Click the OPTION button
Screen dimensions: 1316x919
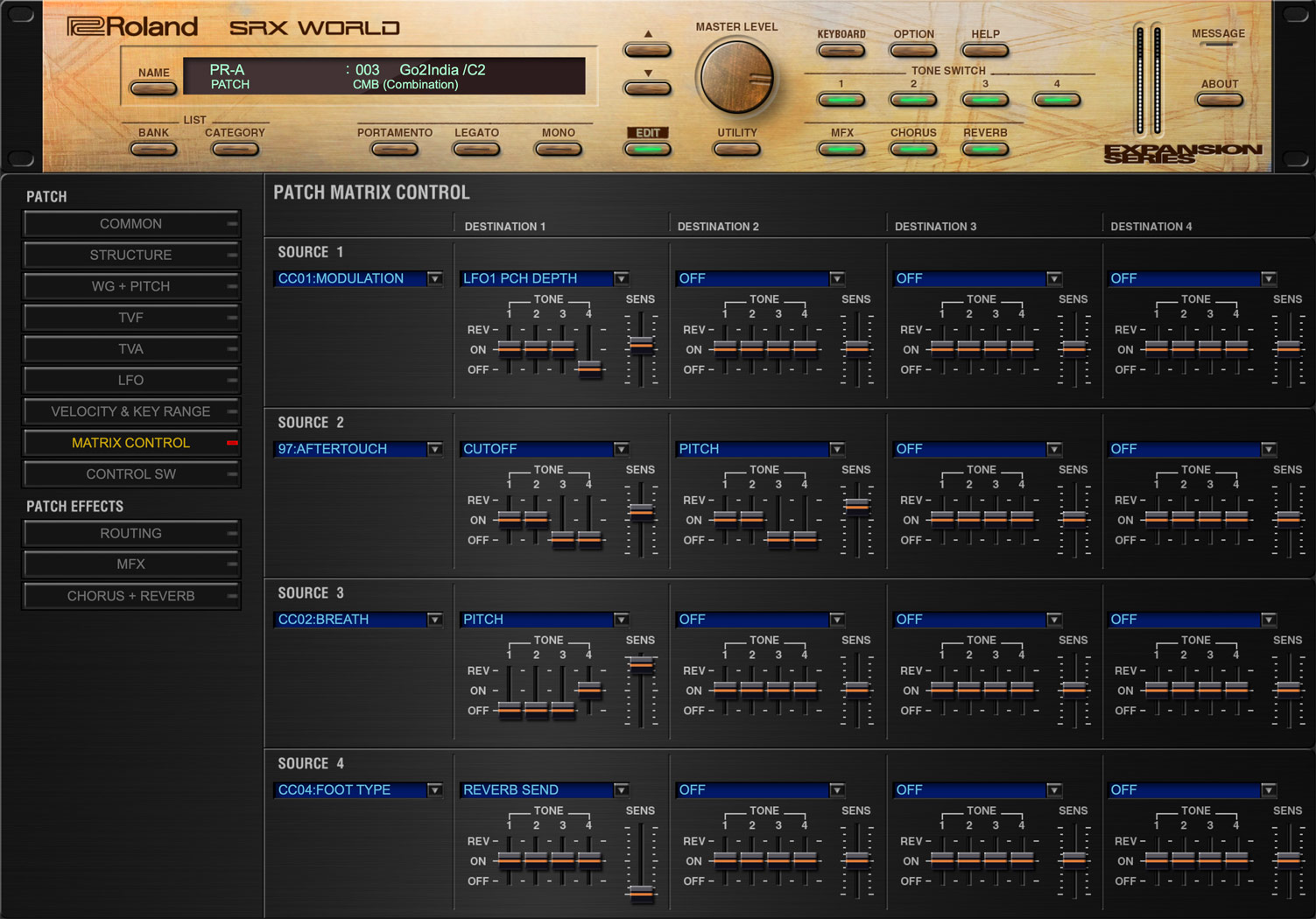pyautogui.click(x=913, y=50)
